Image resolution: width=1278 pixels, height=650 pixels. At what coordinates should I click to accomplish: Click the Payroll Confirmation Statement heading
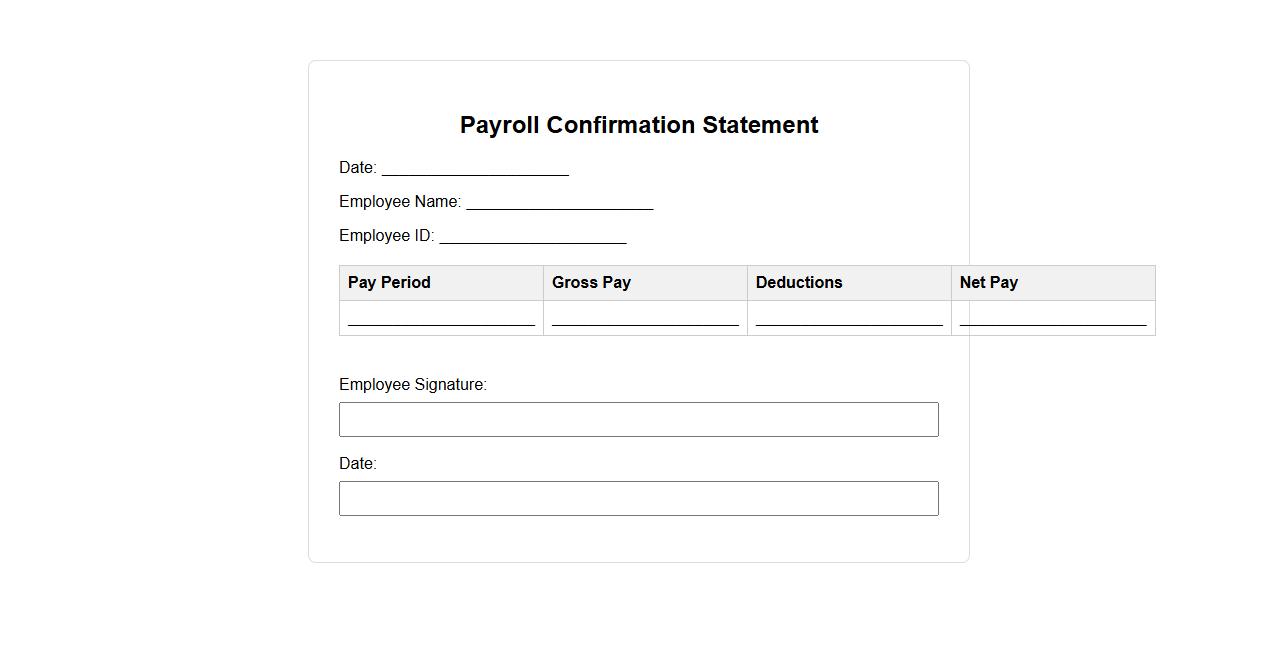coord(639,125)
